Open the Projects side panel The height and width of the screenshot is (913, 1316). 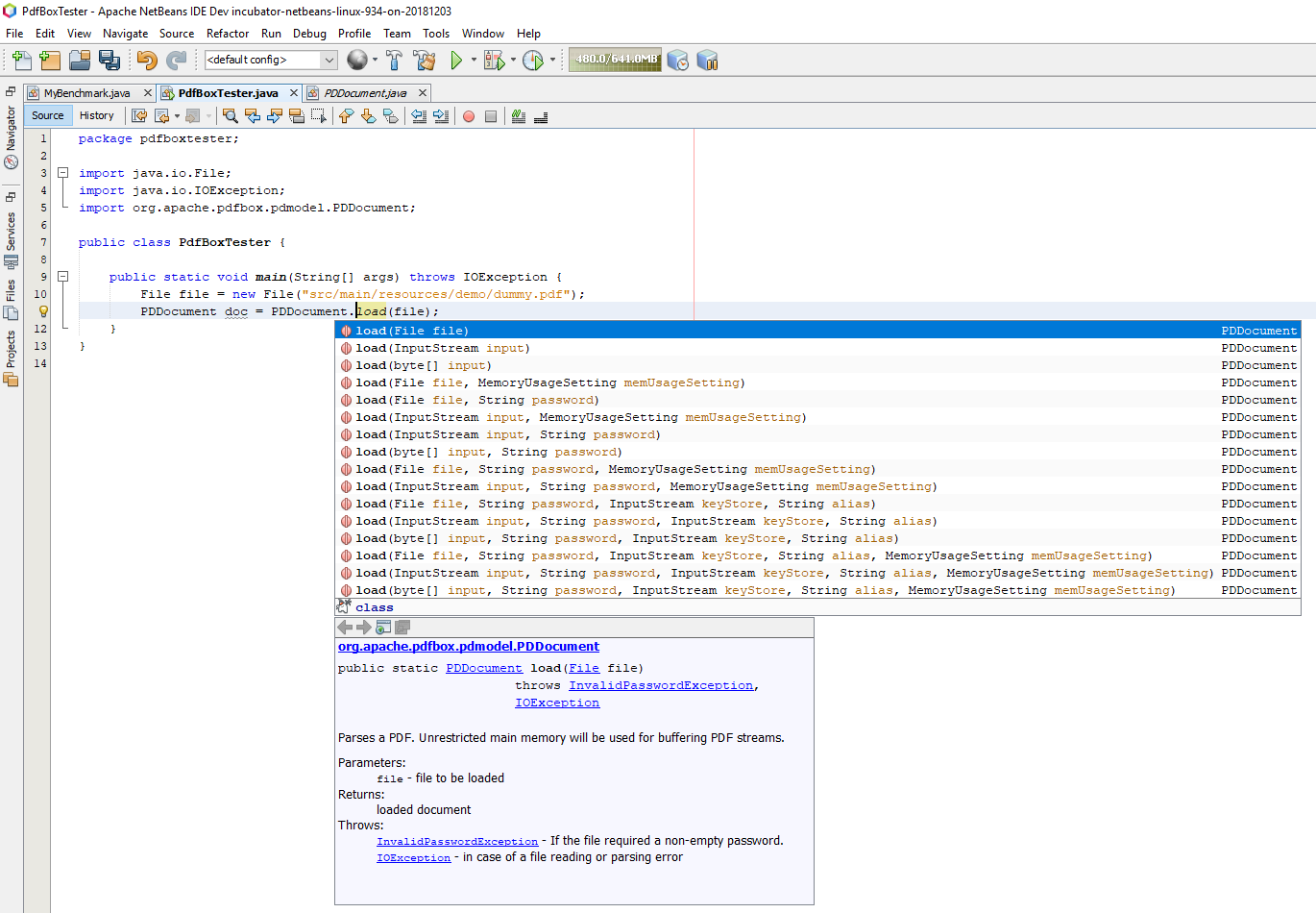point(11,358)
